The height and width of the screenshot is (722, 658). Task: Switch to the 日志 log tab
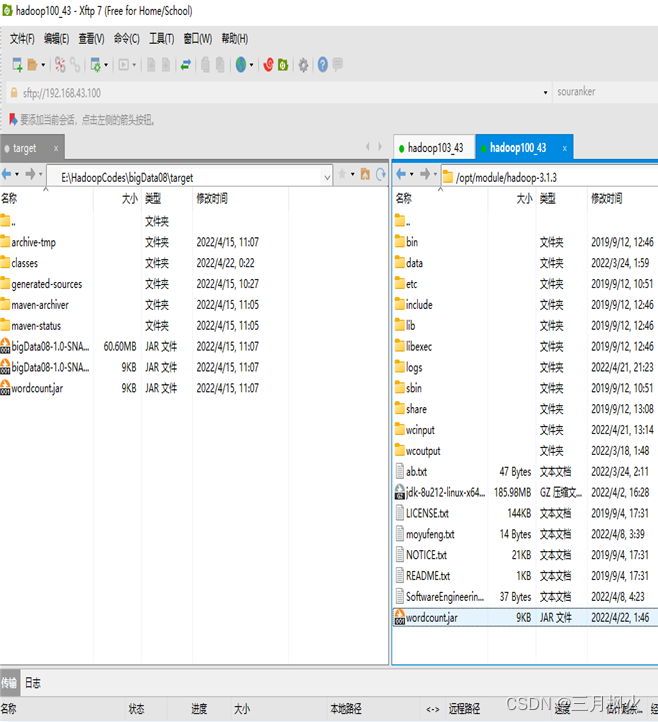(32, 683)
